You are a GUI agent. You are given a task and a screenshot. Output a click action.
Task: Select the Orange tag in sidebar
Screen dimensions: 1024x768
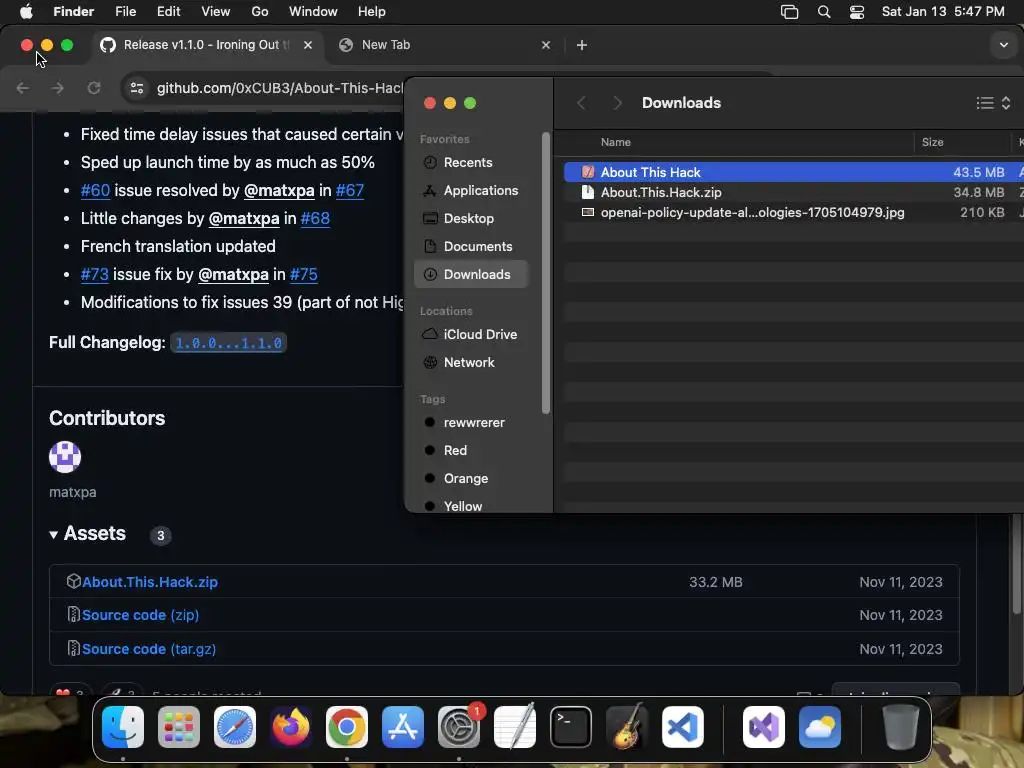pyautogui.click(x=470, y=479)
